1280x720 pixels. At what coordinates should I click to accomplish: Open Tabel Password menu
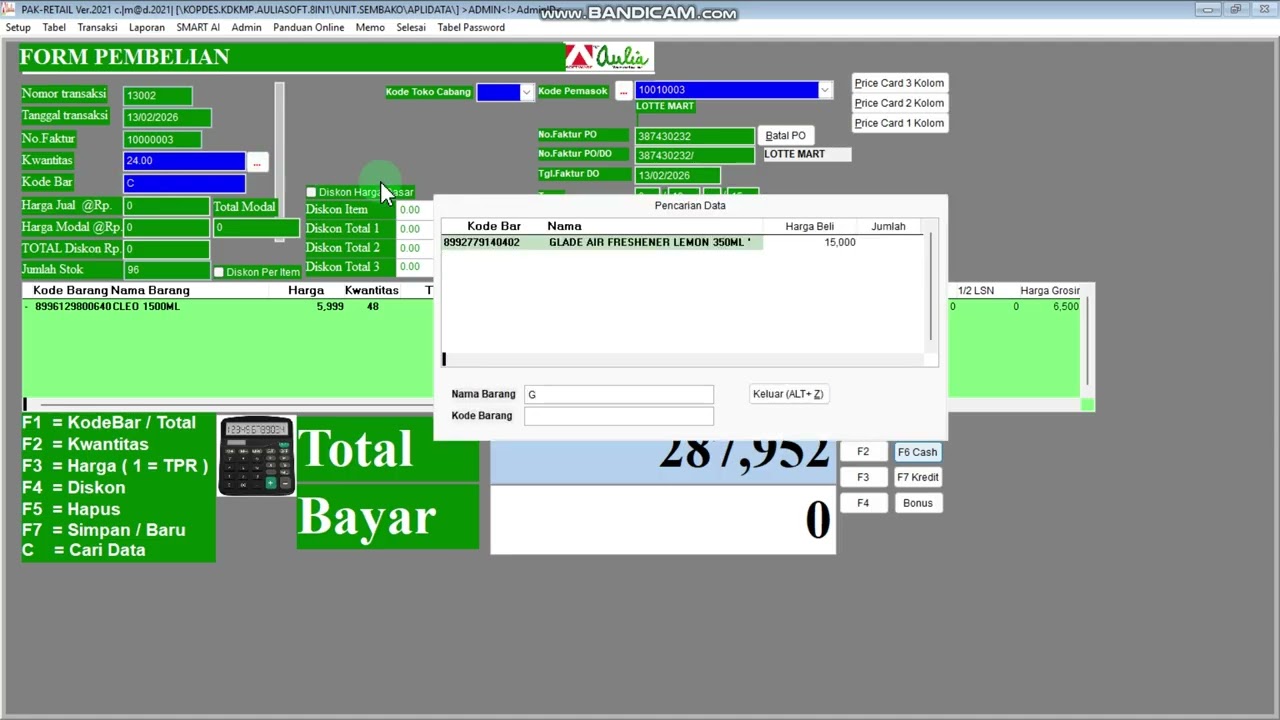pos(471,27)
